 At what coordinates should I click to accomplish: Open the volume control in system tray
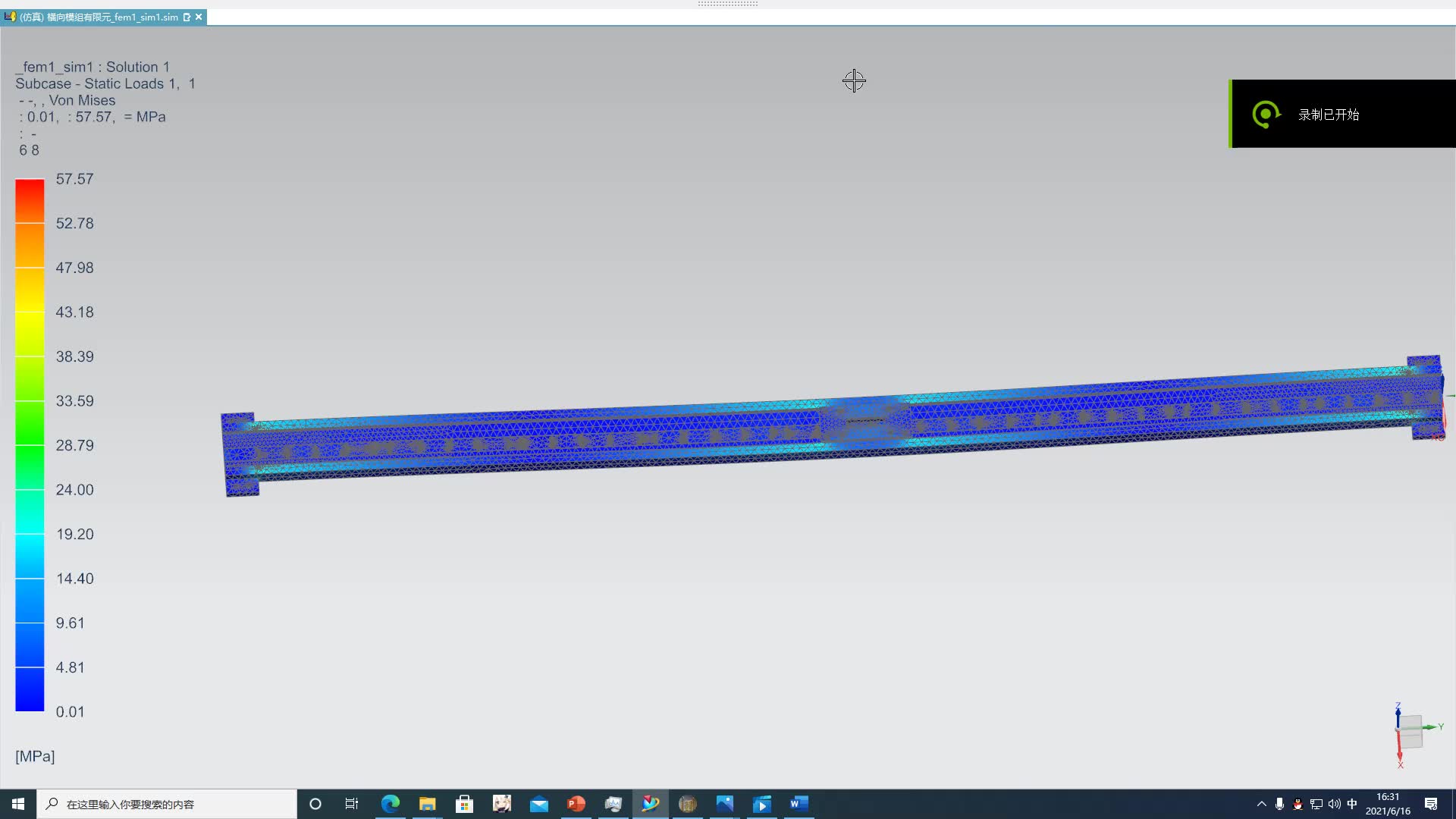coord(1334,804)
